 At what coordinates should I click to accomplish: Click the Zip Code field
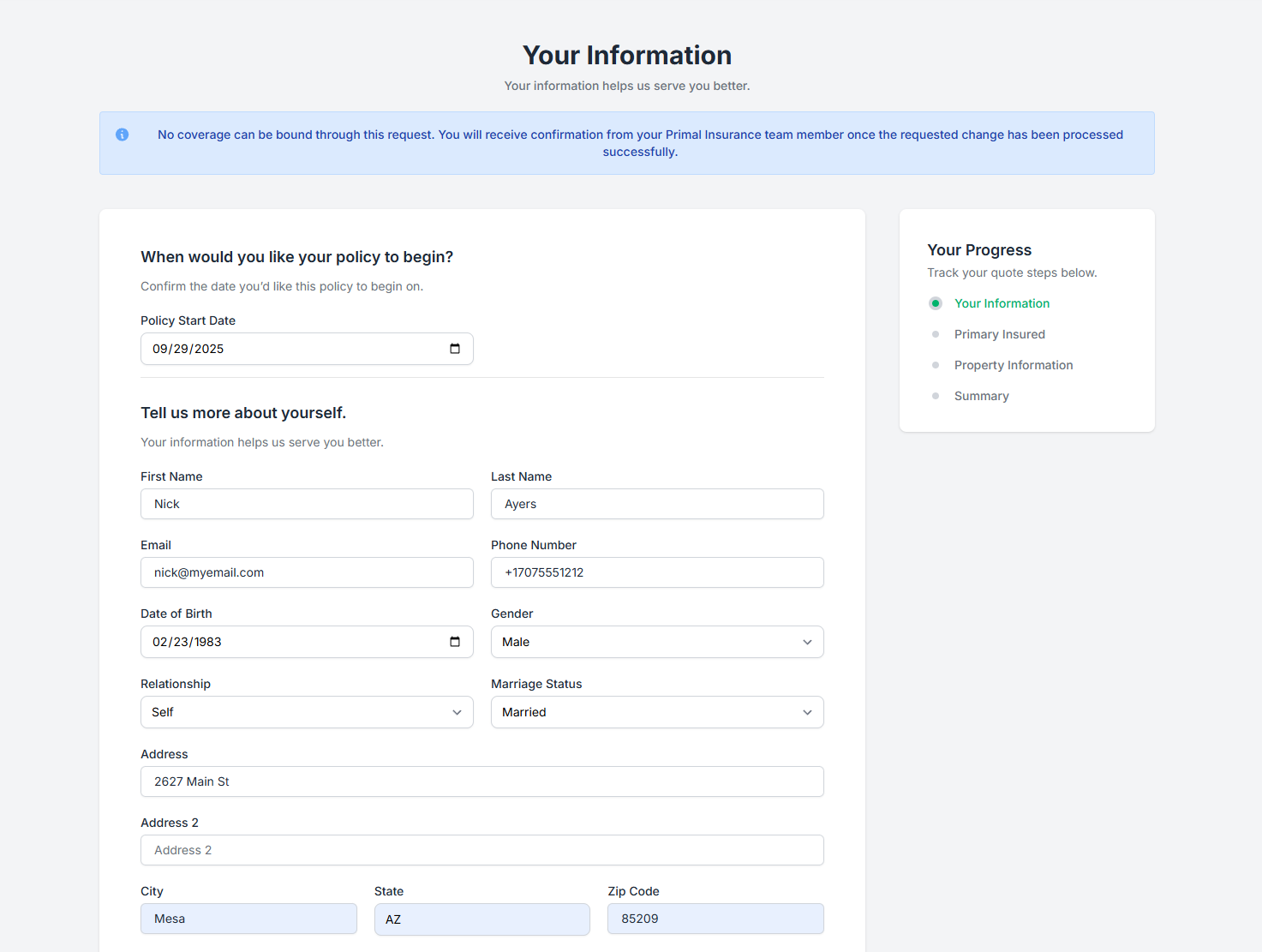click(x=715, y=919)
